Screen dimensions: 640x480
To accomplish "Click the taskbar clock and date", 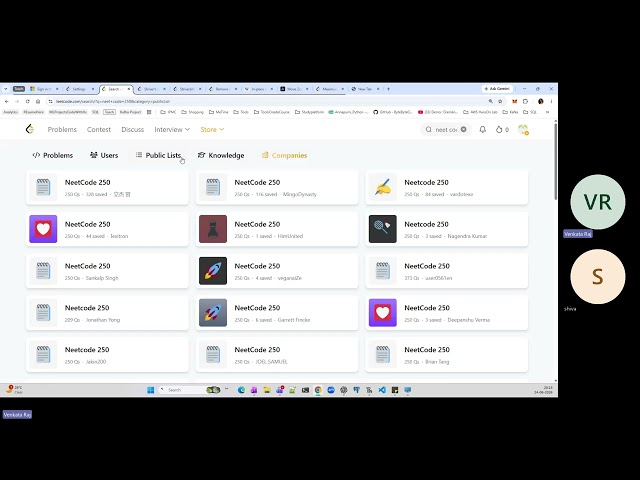I will (x=543, y=390).
